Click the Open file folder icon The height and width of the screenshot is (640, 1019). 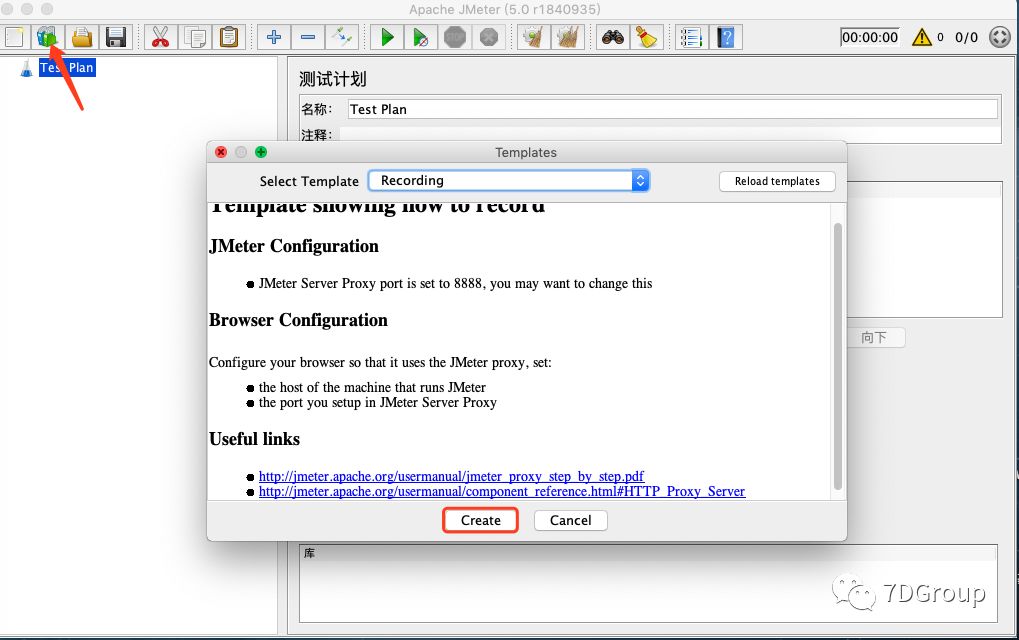pos(82,37)
